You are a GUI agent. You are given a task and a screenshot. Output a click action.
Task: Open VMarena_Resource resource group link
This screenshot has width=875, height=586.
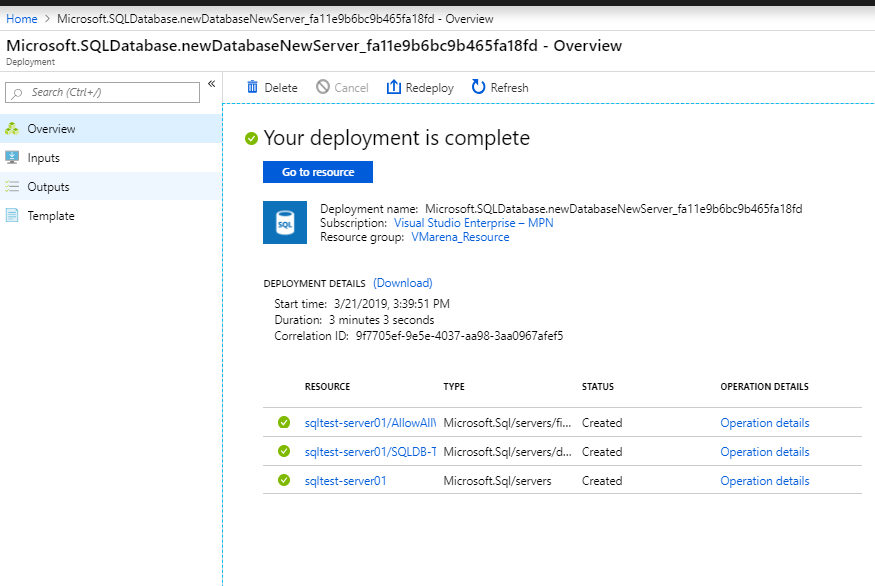pyautogui.click(x=460, y=237)
